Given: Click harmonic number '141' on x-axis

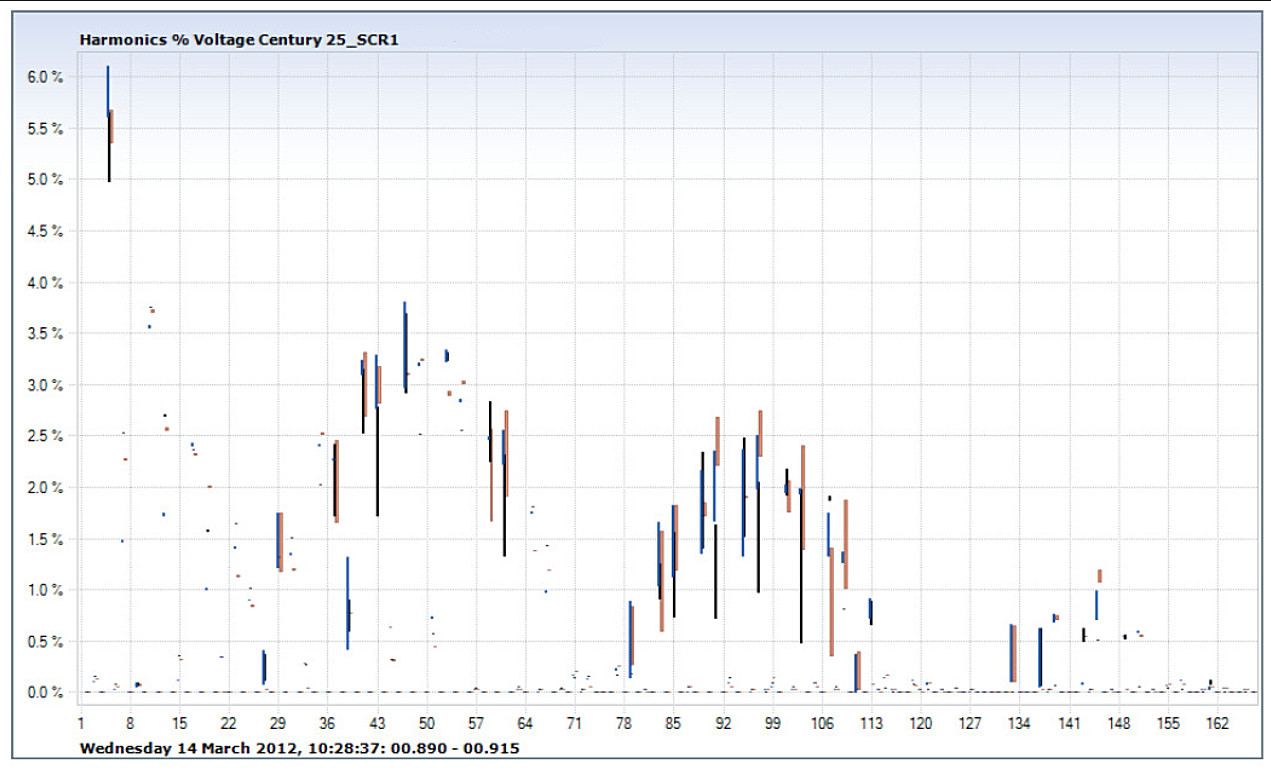Looking at the screenshot, I should 1070,722.
